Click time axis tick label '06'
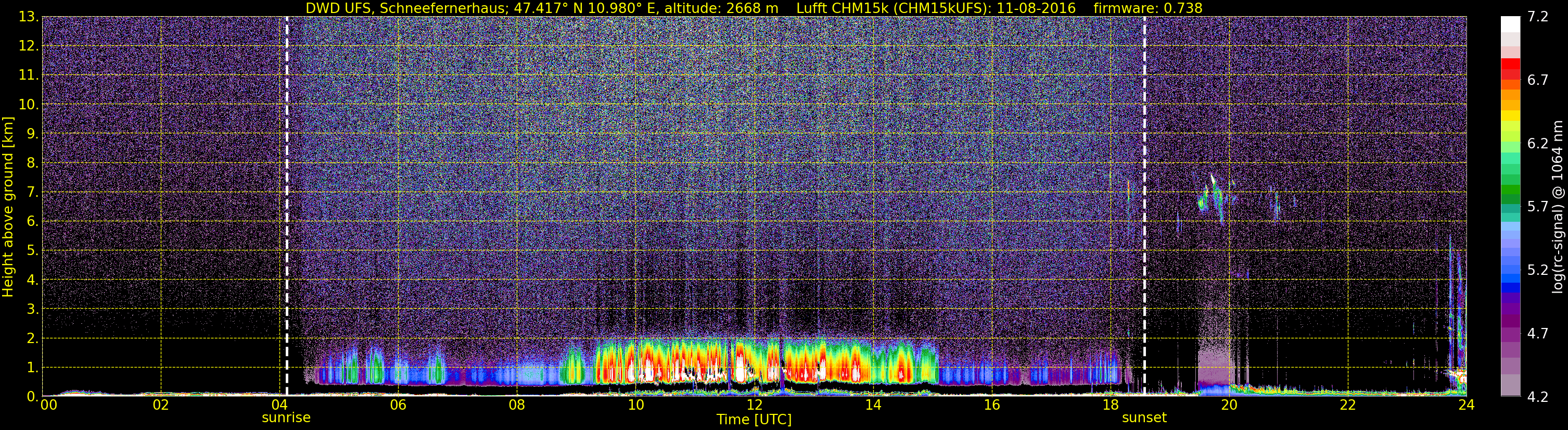The width and height of the screenshot is (1568, 430). (x=398, y=405)
